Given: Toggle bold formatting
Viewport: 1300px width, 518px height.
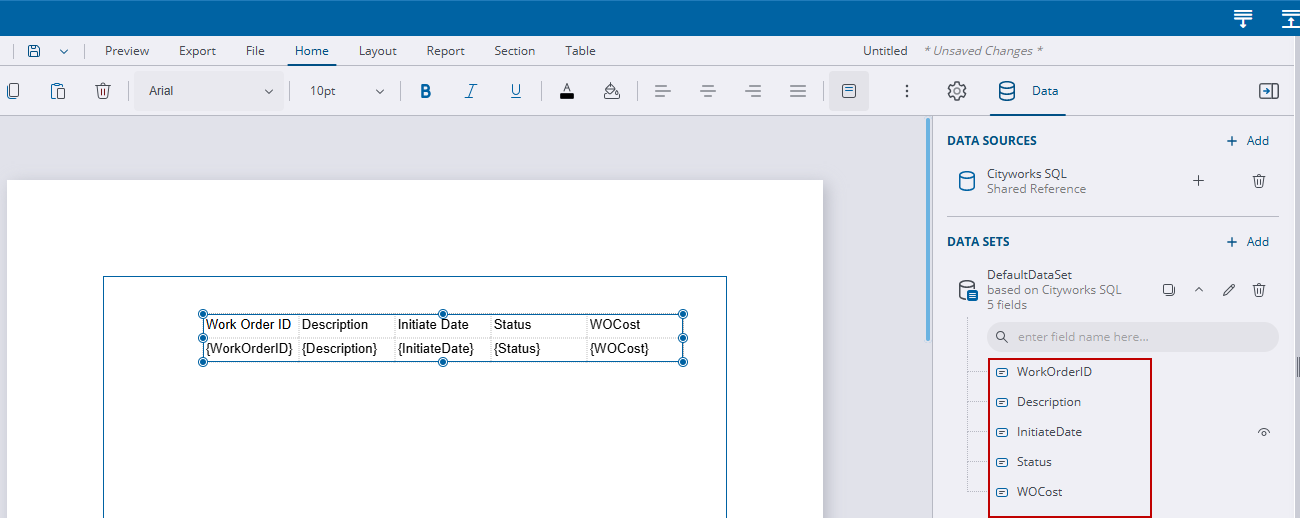Looking at the screenshot, I should tap(425, 91).
